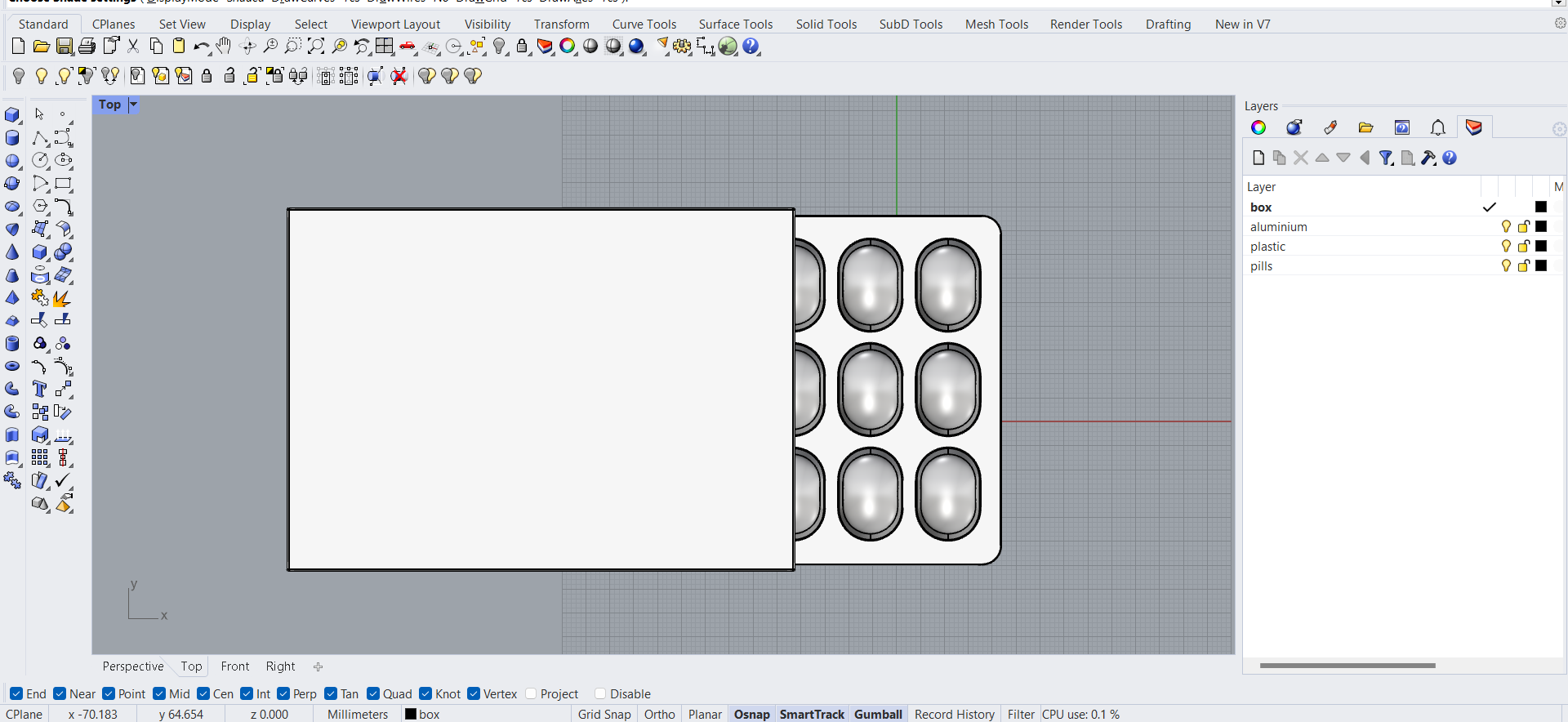Click the Zoom Extents icon
This screenshot has width=1568, height=722.
coord(316,47)
